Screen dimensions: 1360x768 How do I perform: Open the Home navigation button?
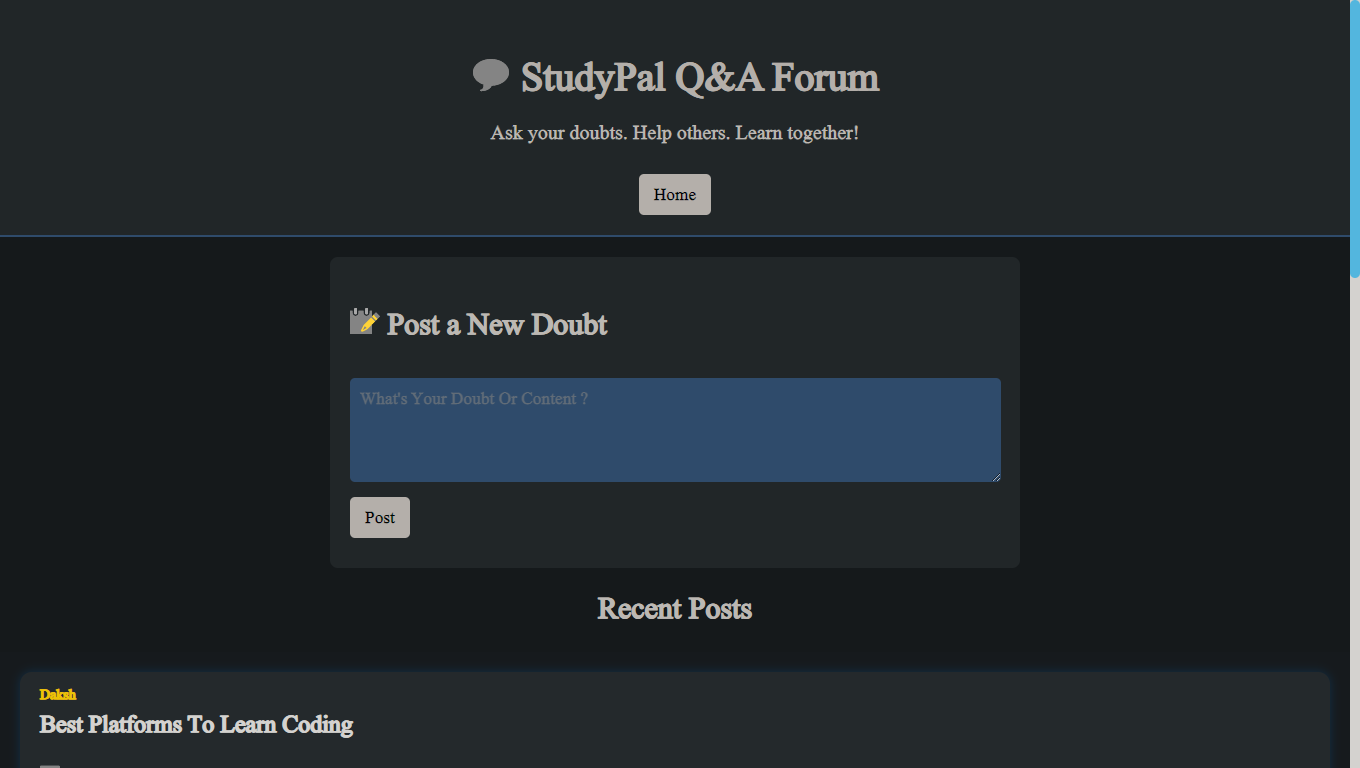pyautogui.click(x=675, y=194)
